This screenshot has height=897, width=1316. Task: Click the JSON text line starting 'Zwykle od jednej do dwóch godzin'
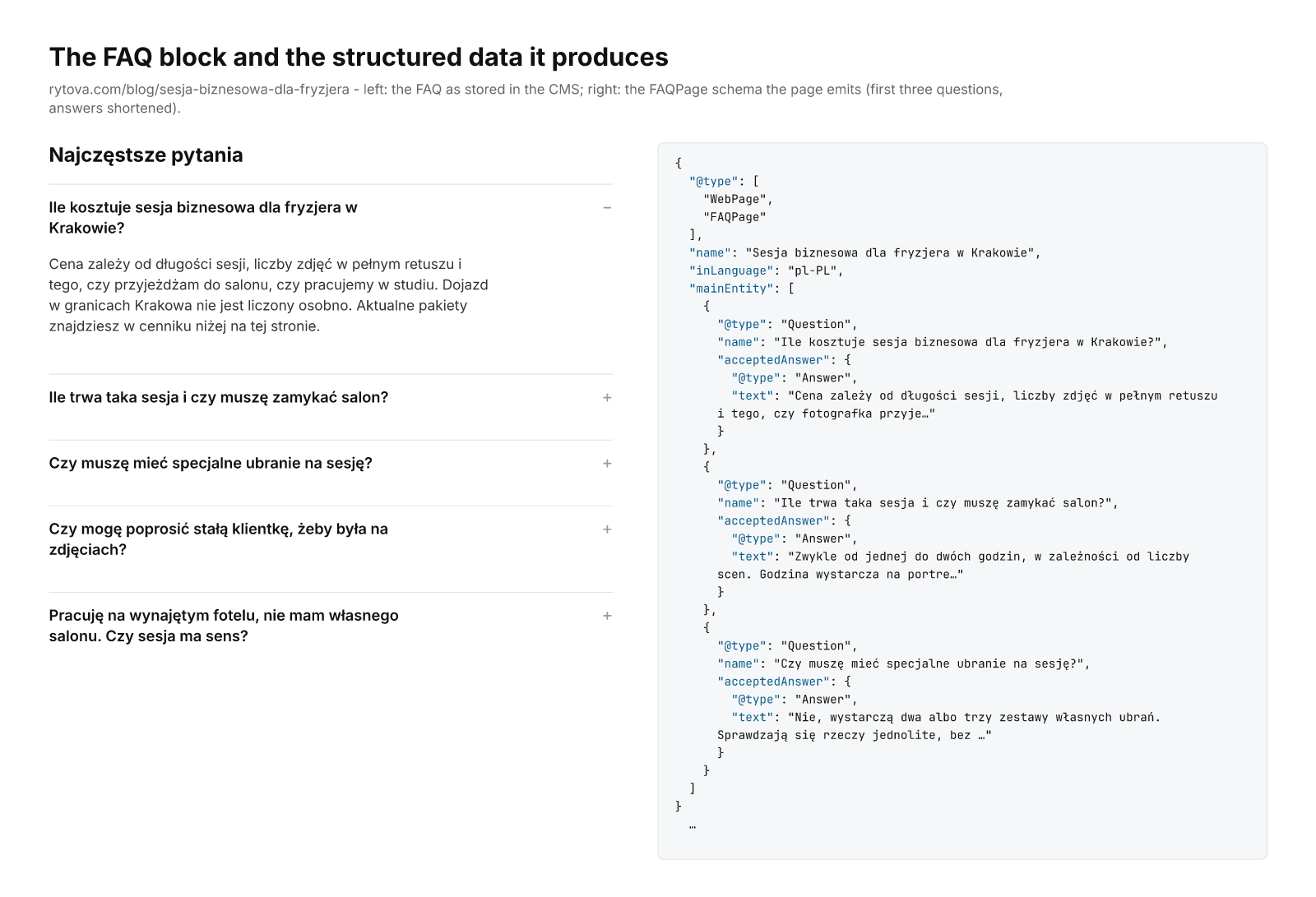tap(953, 566)
